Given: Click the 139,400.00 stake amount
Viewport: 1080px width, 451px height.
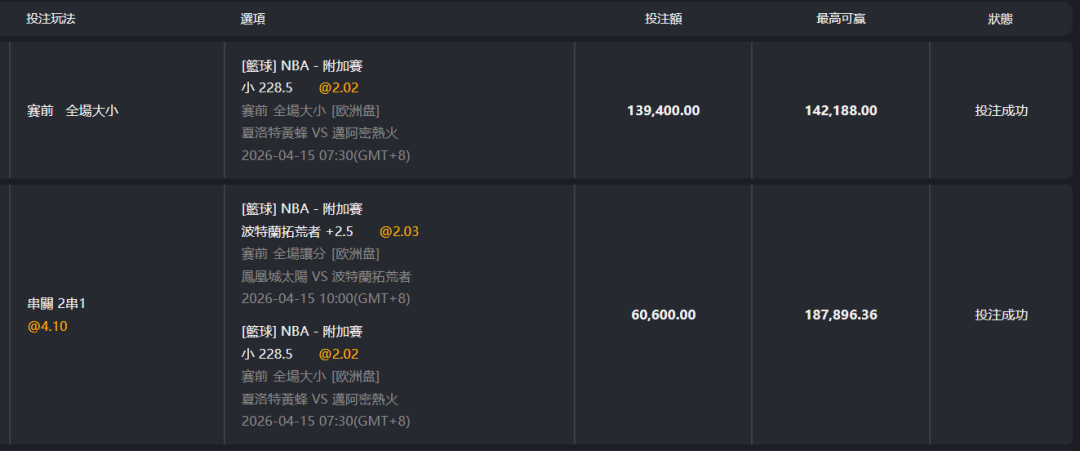Looking at the screenshot, I should [x=663, y=111].
